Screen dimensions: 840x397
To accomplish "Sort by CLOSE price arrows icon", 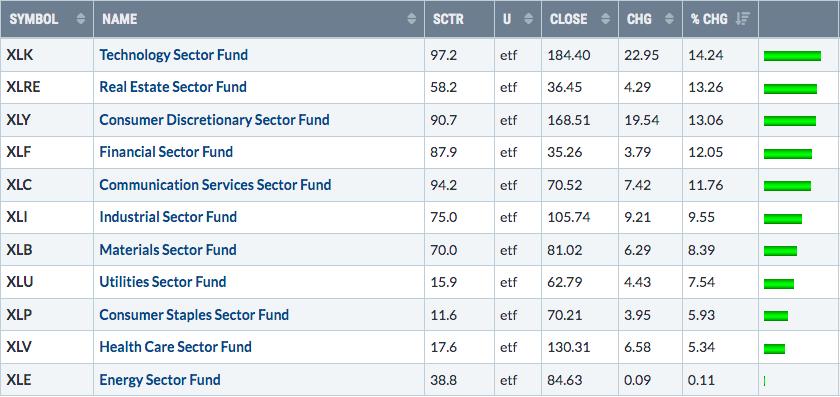I will click(605, 19).
